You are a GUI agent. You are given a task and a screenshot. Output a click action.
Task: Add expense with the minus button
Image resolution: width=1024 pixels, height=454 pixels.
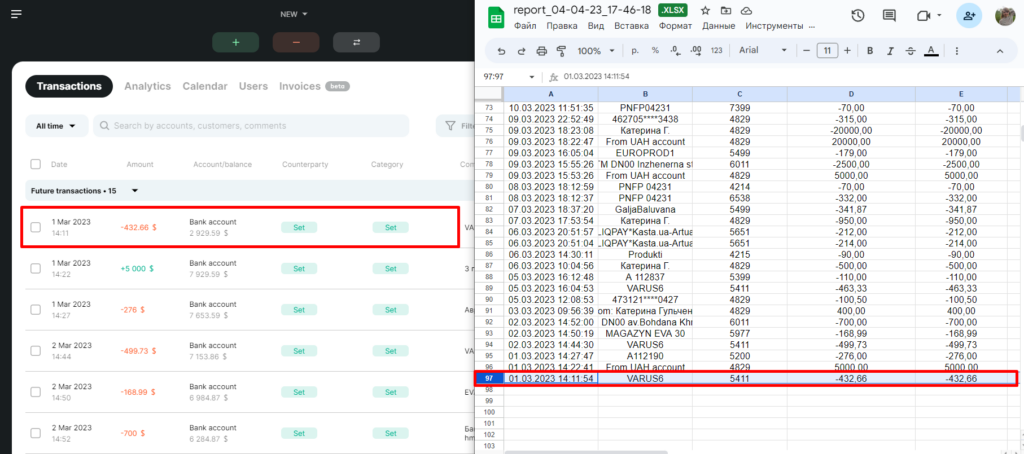[296, 42]
